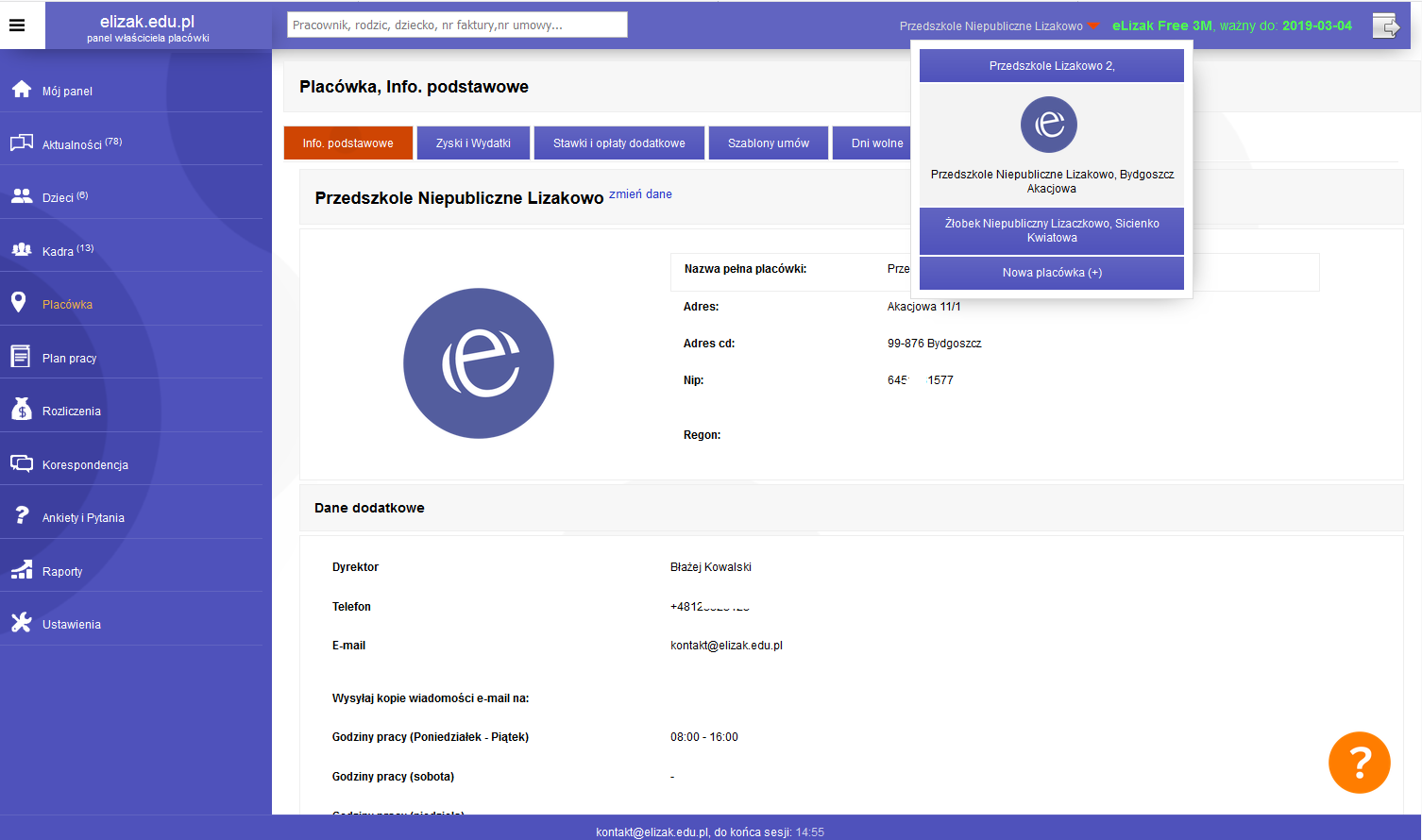Open the Mój panel menu item
Screen dimensions: 1422x840
pyautogui.click(x=67, y=92)
